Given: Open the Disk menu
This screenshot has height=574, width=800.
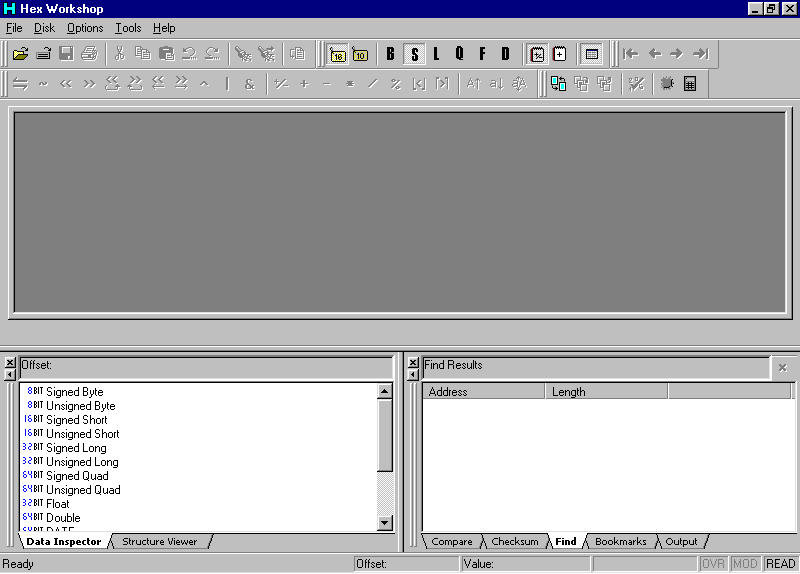Looking at the screenshot, I should (44, 28).
